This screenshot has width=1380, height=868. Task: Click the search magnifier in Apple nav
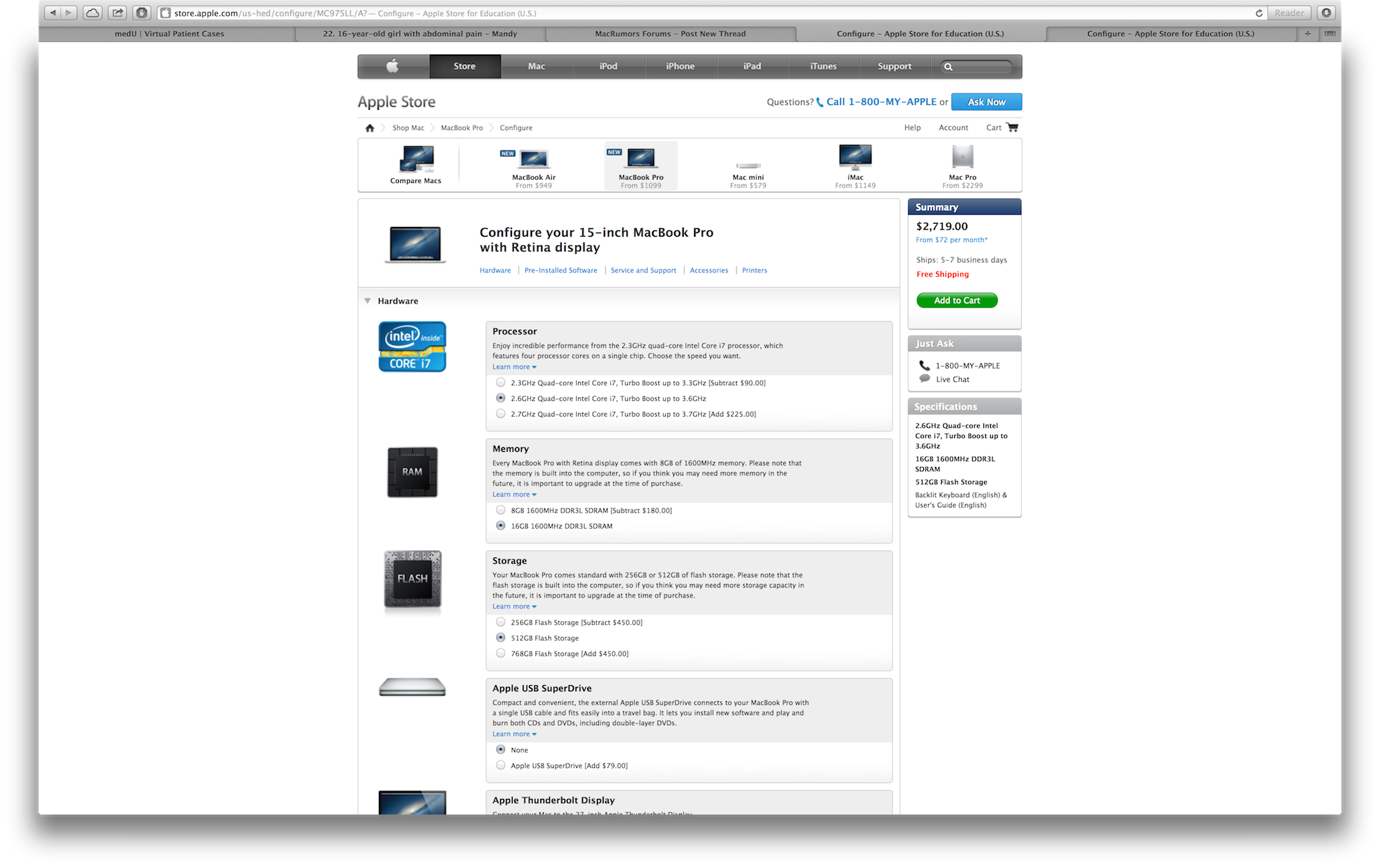(948, 67)
